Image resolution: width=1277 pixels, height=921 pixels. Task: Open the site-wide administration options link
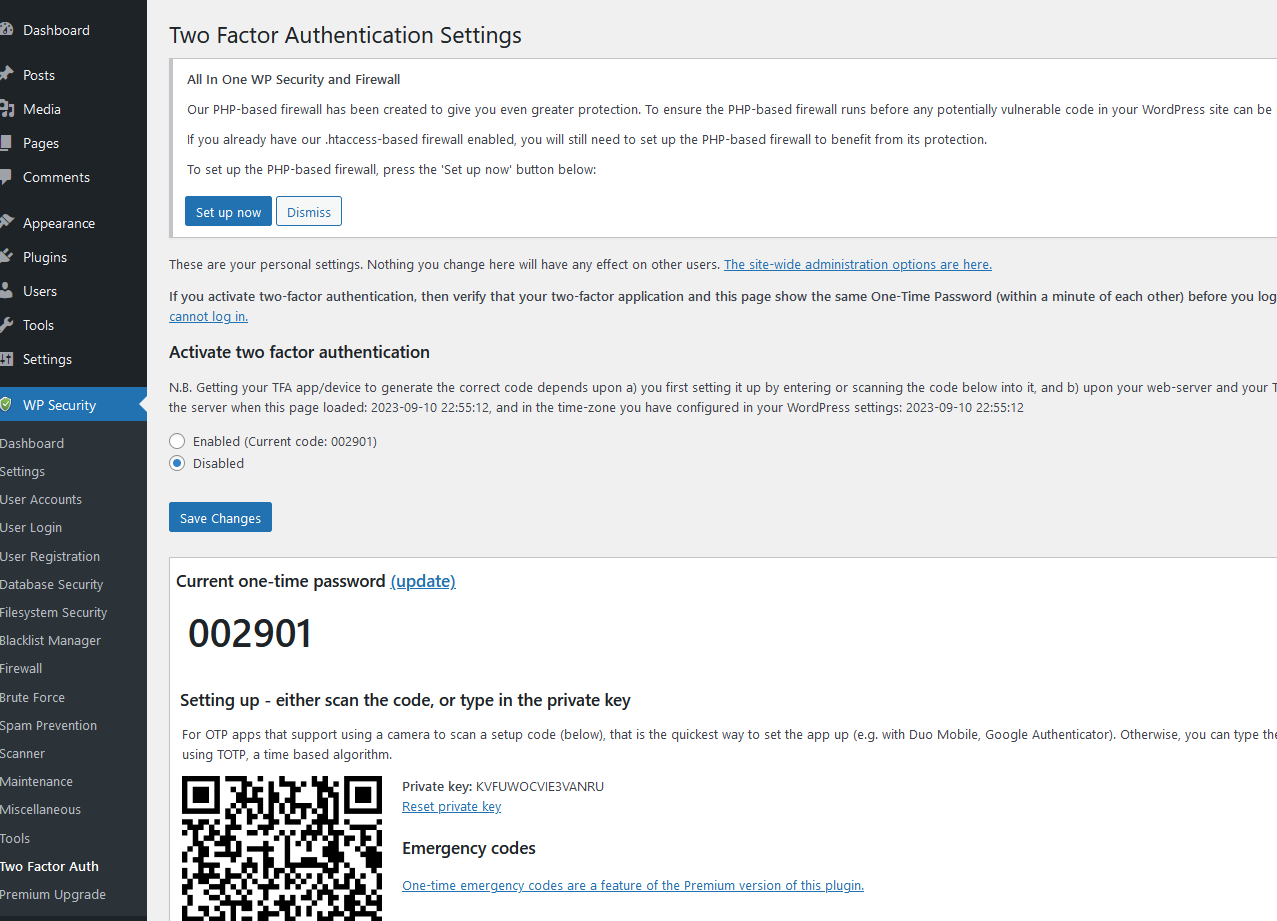[x=857, y=265]
